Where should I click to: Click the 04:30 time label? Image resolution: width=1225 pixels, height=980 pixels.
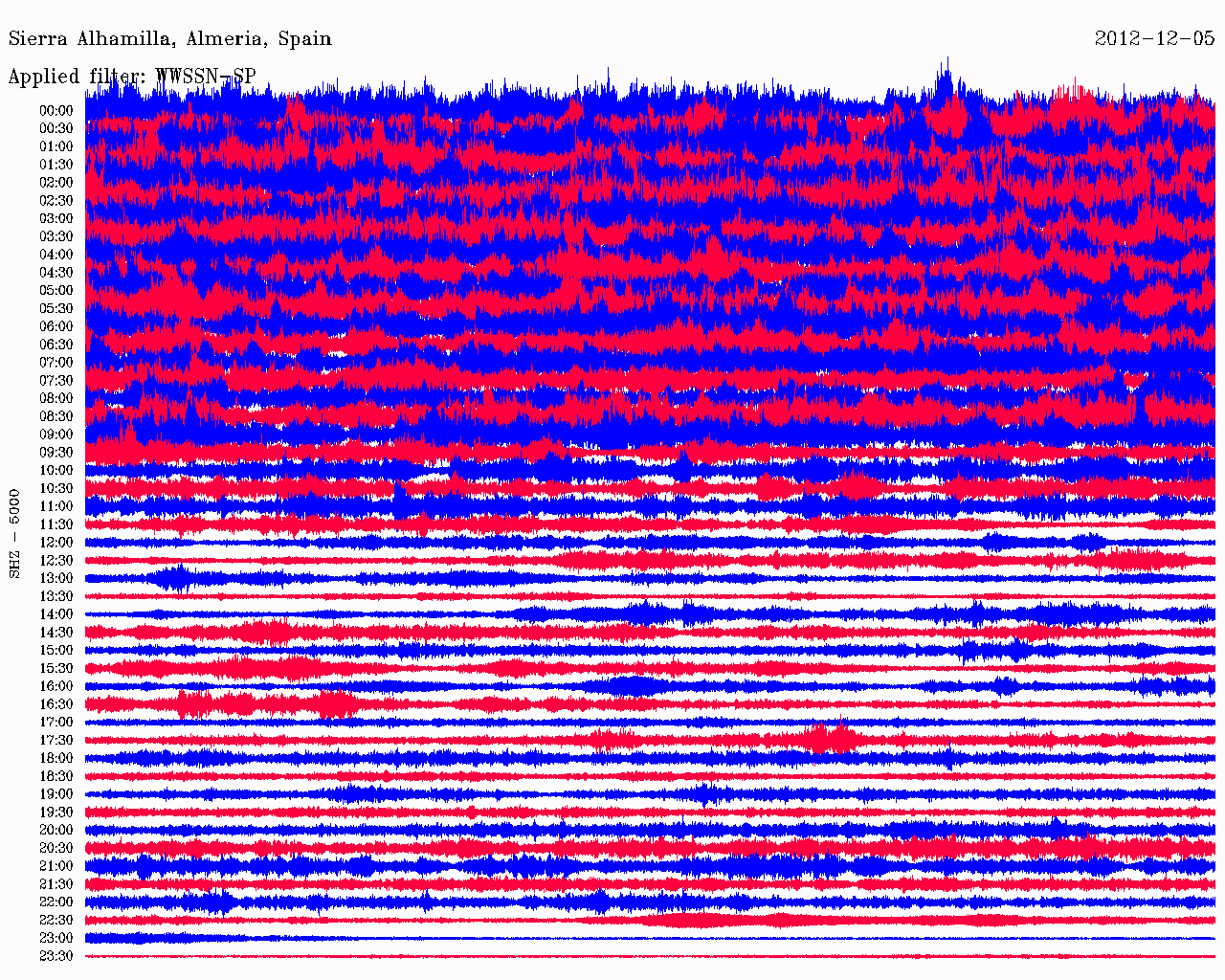pos(56,273)
